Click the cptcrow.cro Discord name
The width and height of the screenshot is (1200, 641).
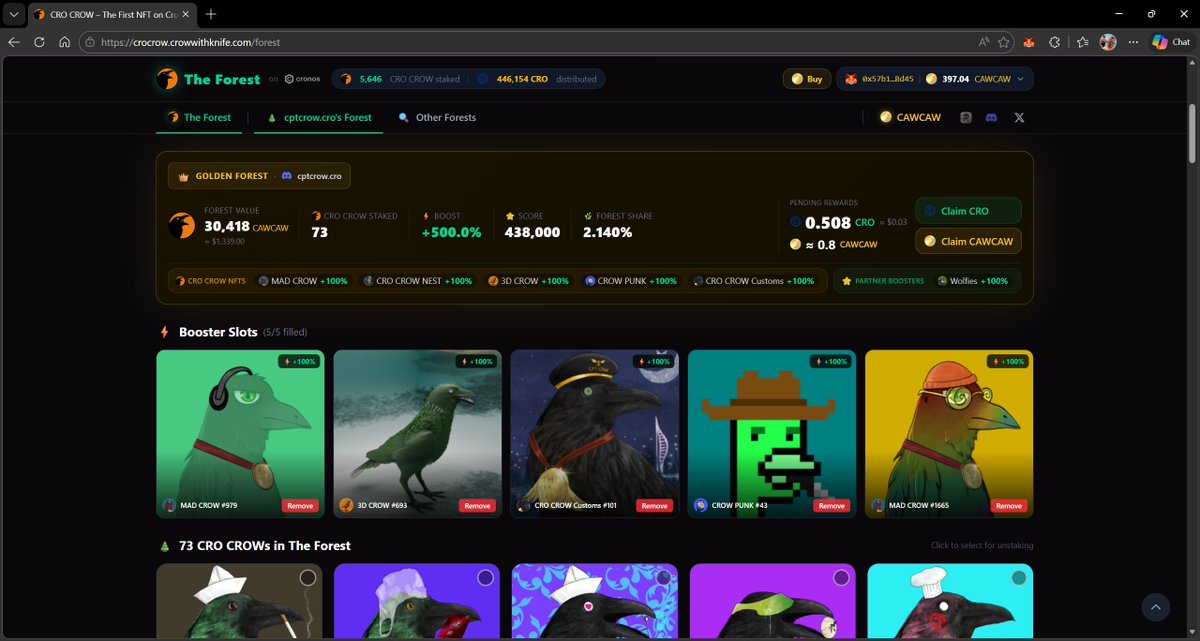click(319, 176)
